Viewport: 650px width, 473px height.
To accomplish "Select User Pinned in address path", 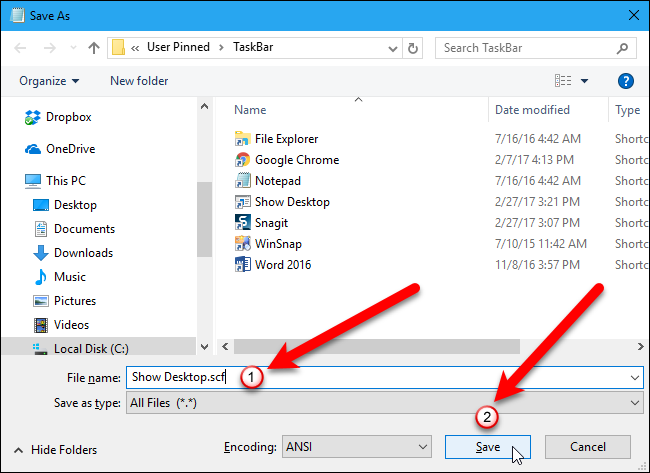I will coord(178,47).
